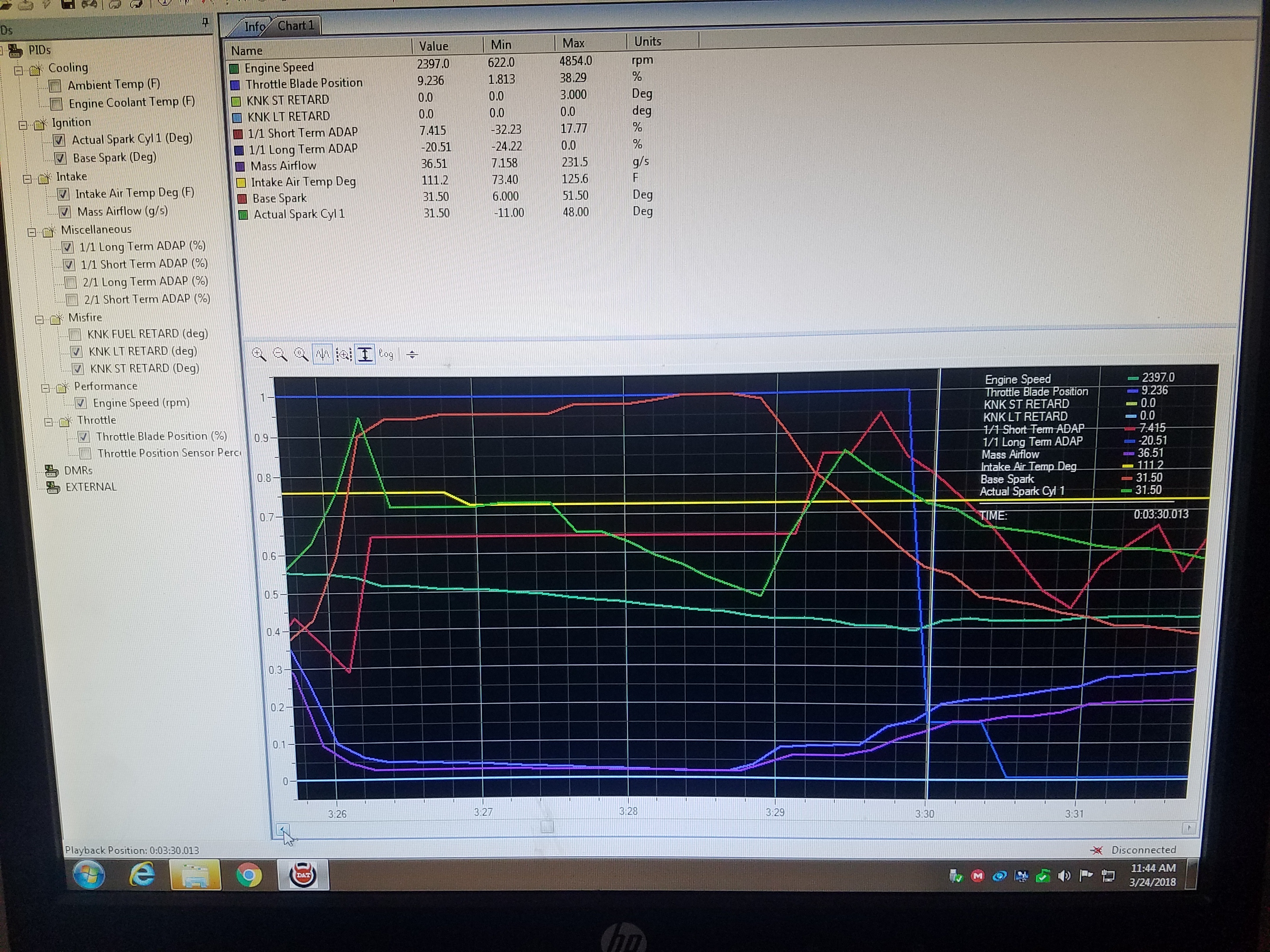Image resolution: width=1270 pixels, height=952 pixels.
Task: Collapse the Throttle tree group
Action: click(x=49, y=422)
